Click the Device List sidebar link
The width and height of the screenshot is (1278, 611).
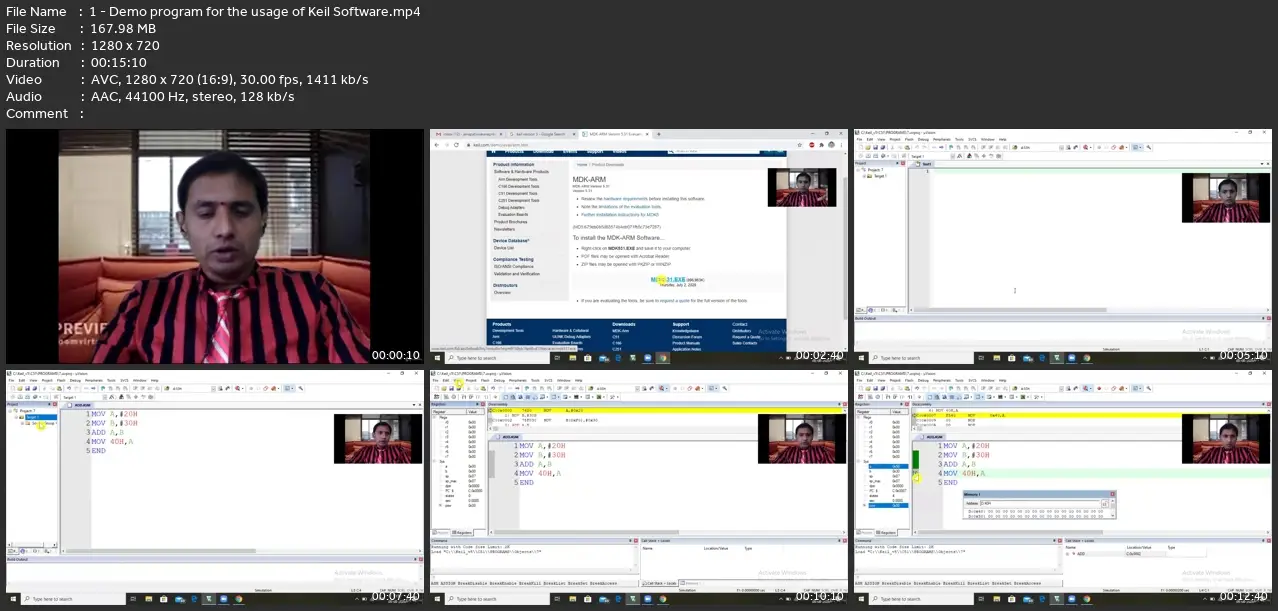coord(504,247)
